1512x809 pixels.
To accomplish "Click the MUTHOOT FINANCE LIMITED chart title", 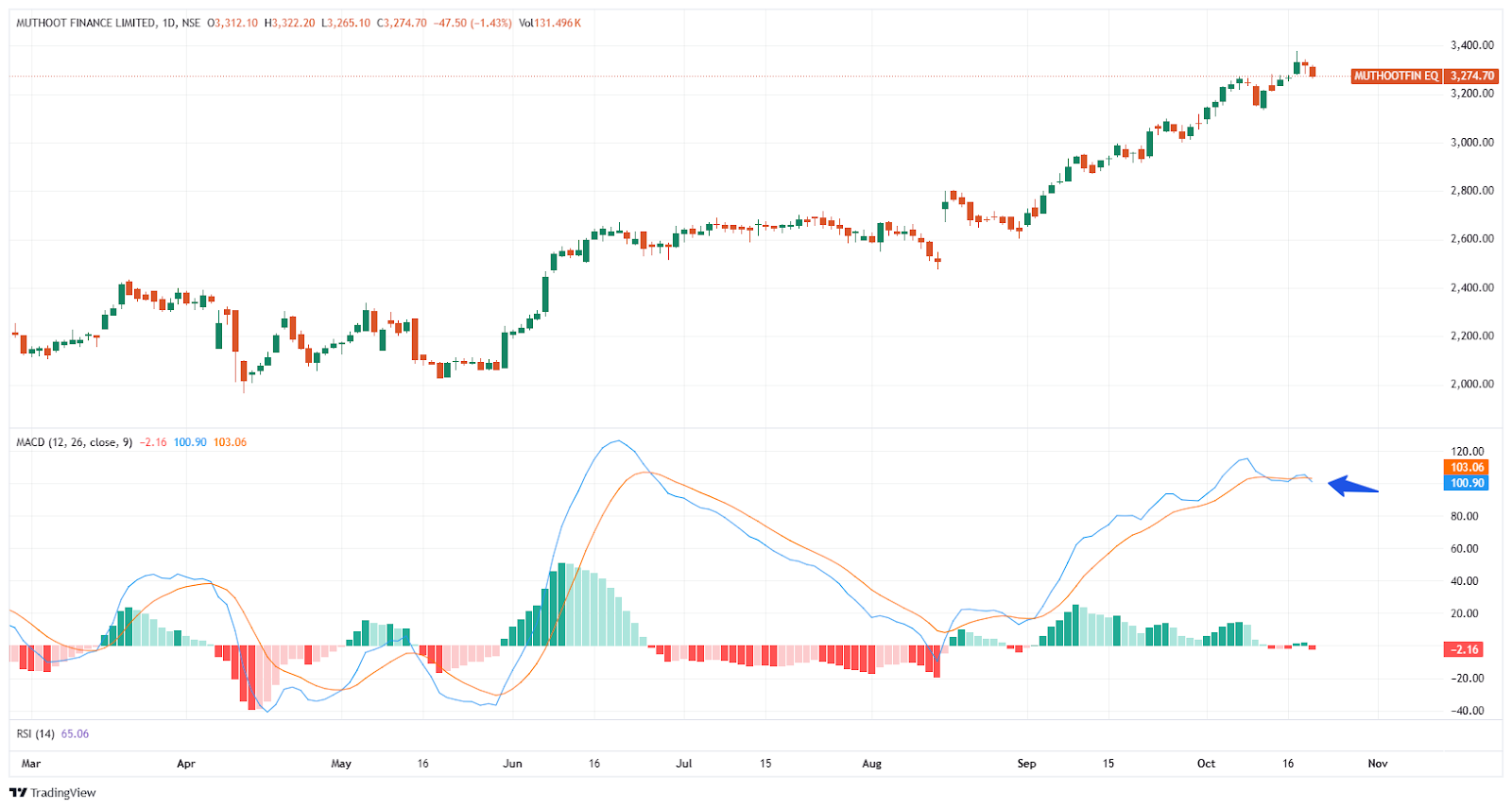I will pos(86,23).
